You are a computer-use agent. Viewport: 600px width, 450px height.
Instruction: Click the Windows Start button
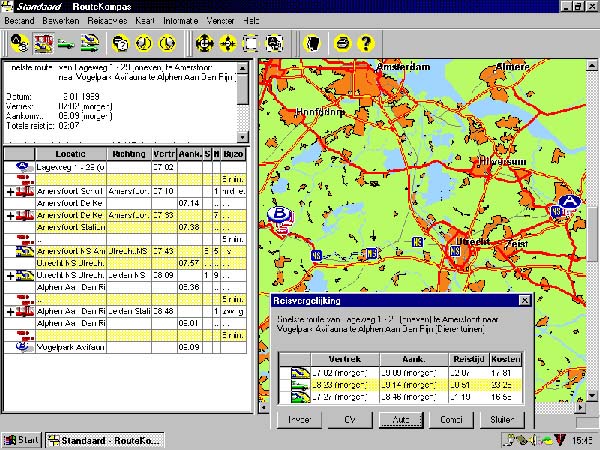[21, 441]
